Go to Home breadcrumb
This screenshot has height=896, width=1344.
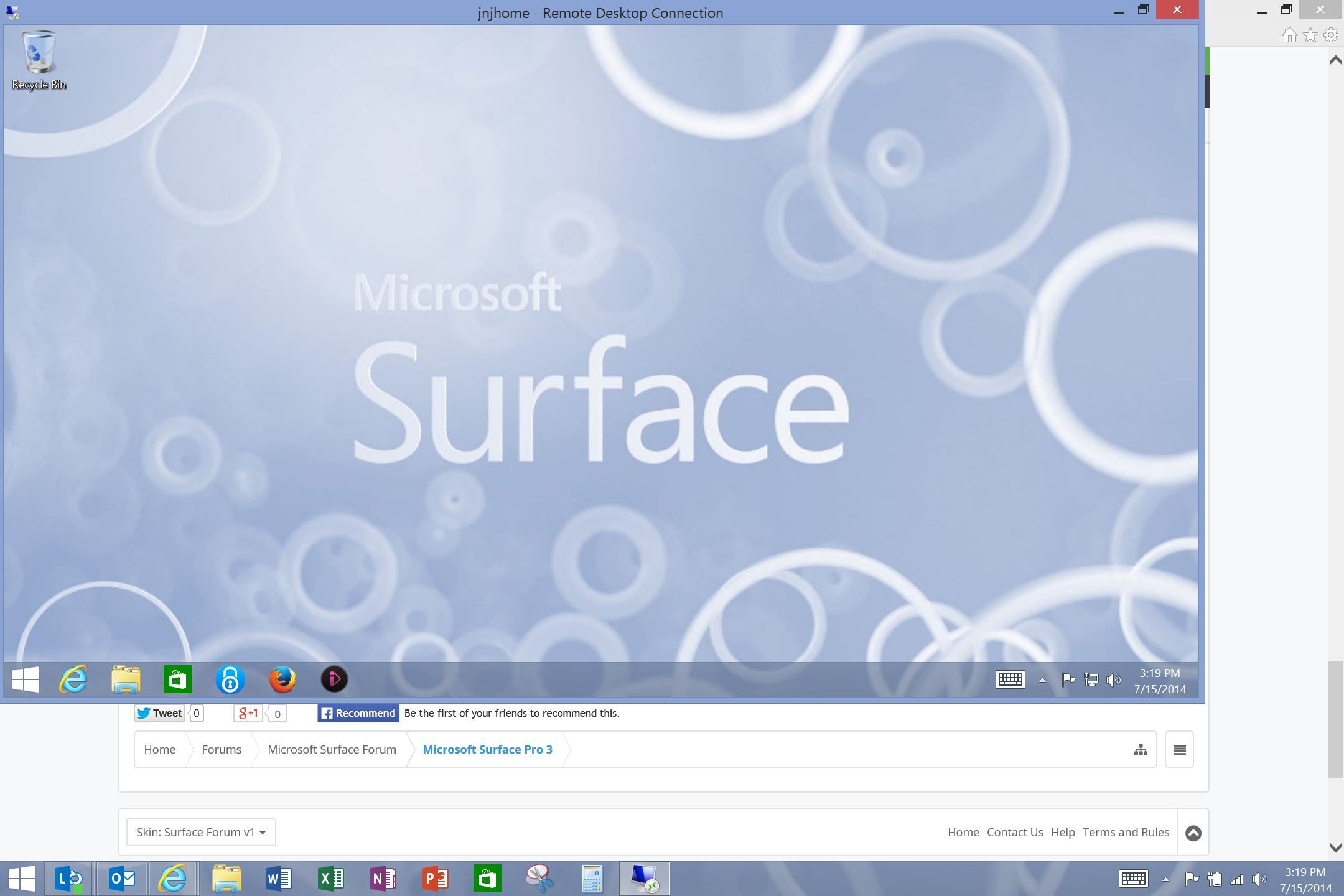160,749
